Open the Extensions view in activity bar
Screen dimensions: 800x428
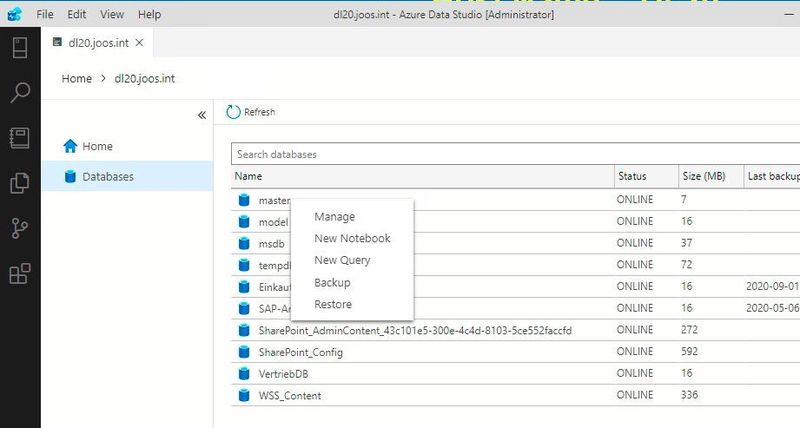pyautogui.click(x=20, y=274)
